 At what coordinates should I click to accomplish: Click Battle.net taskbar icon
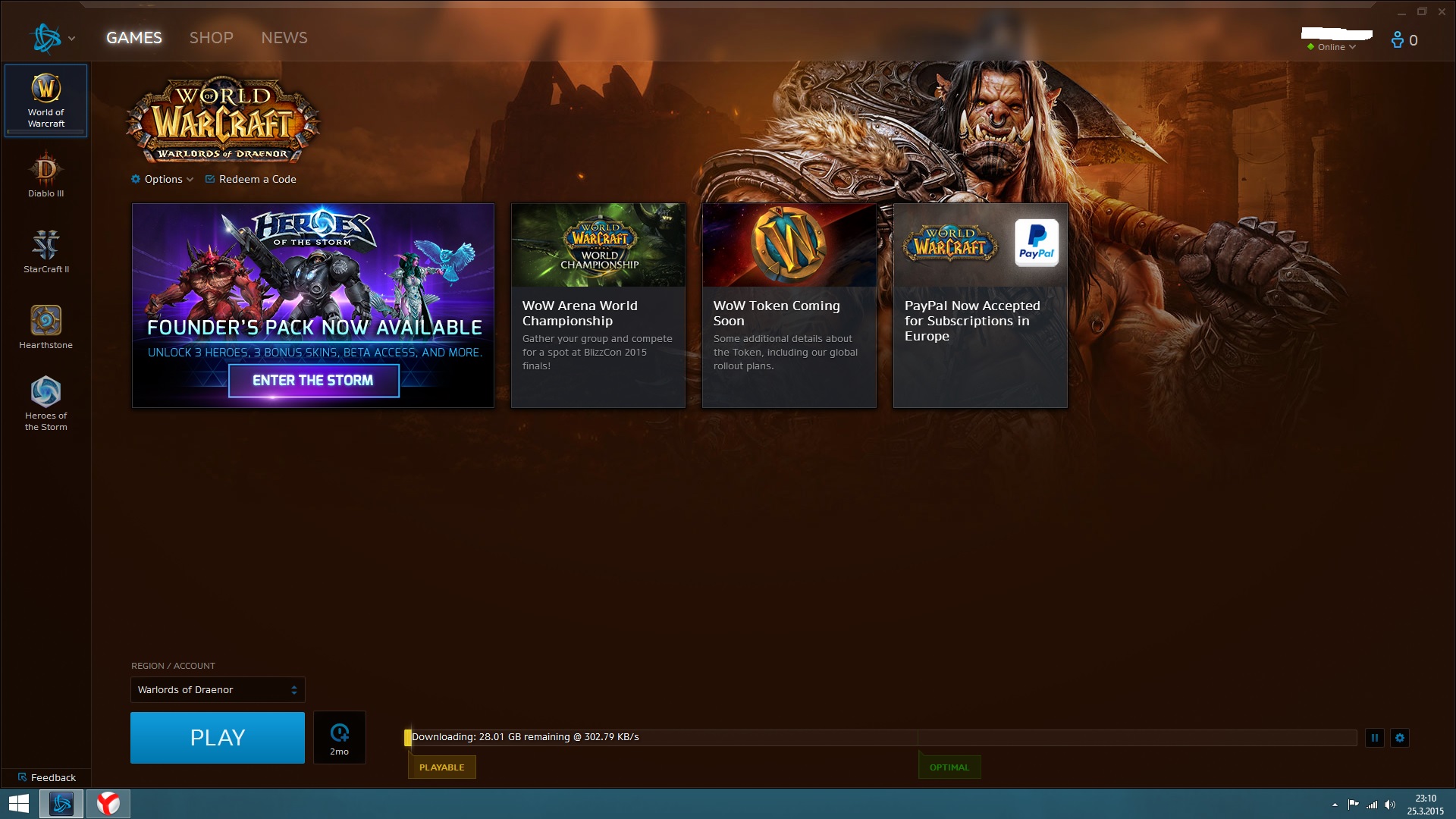pos(61,804)
